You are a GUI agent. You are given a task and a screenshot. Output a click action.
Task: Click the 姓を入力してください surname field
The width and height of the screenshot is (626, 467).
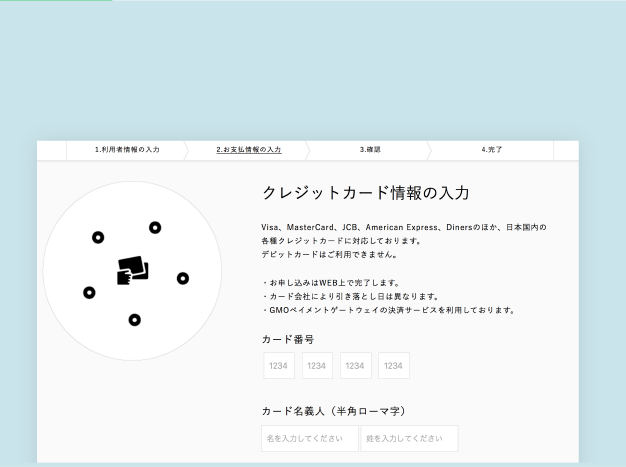410,438
